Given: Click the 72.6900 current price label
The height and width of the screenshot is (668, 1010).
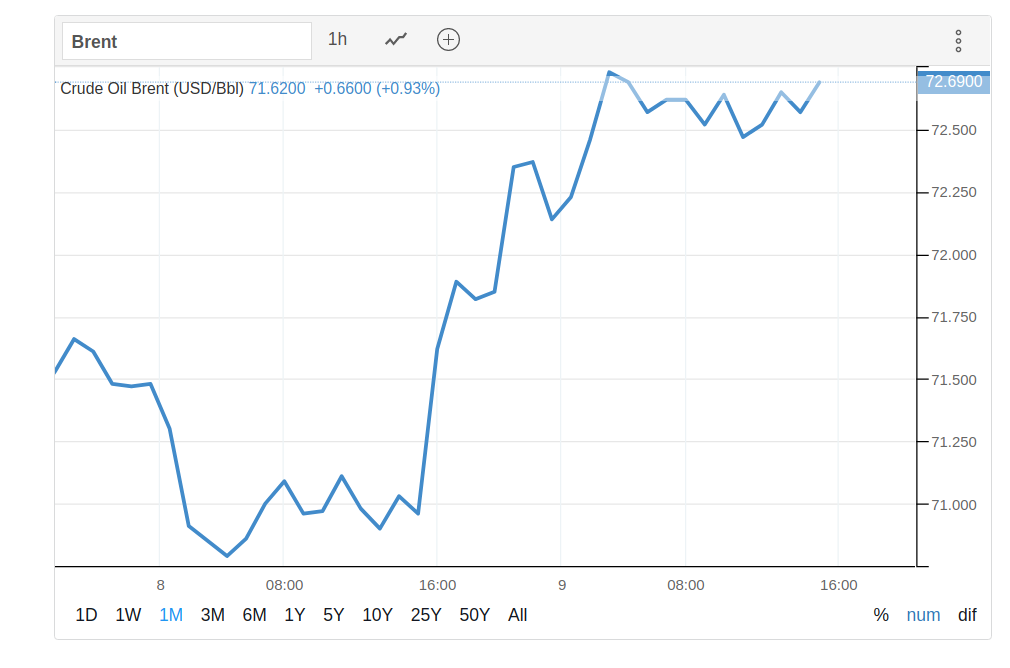Looking at the screenshot, I should tap(953, 82).
